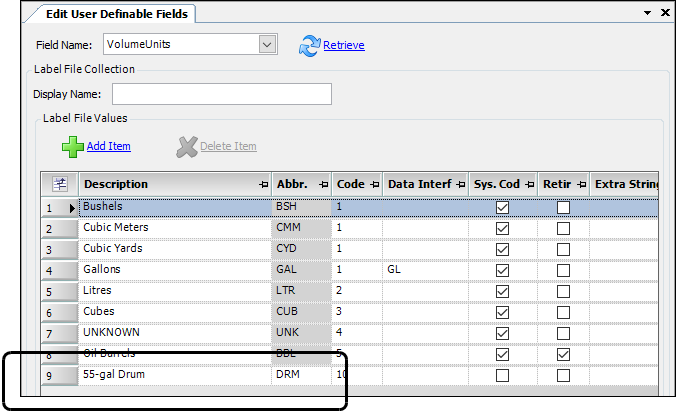Click the Retrieve link
The image size is (676, 412).
pyautogui.click(x=344, y=45)
